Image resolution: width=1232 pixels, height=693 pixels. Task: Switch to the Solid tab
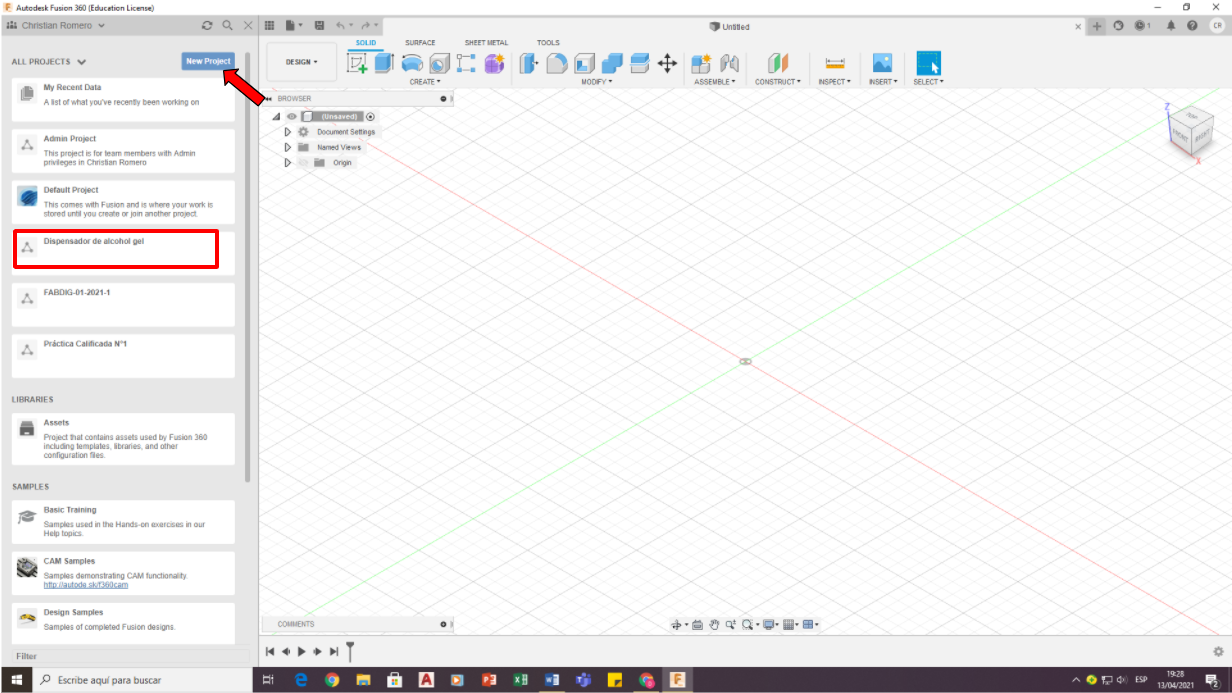point(366,43)
